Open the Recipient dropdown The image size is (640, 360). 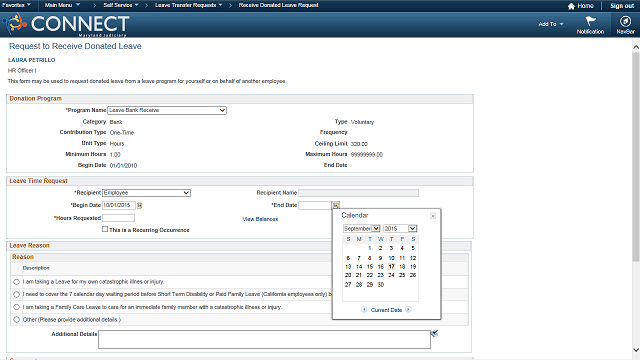point(146,193)
